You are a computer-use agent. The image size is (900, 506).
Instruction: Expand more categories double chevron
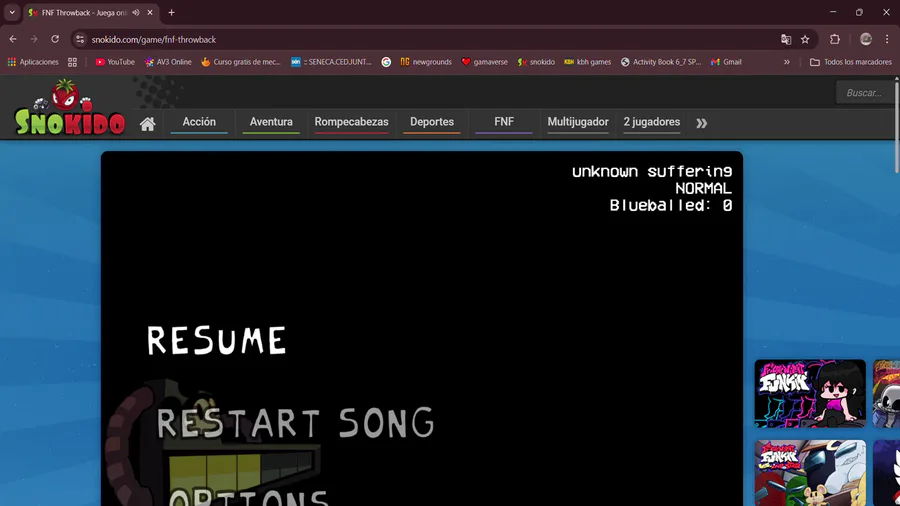coord(701,123)
